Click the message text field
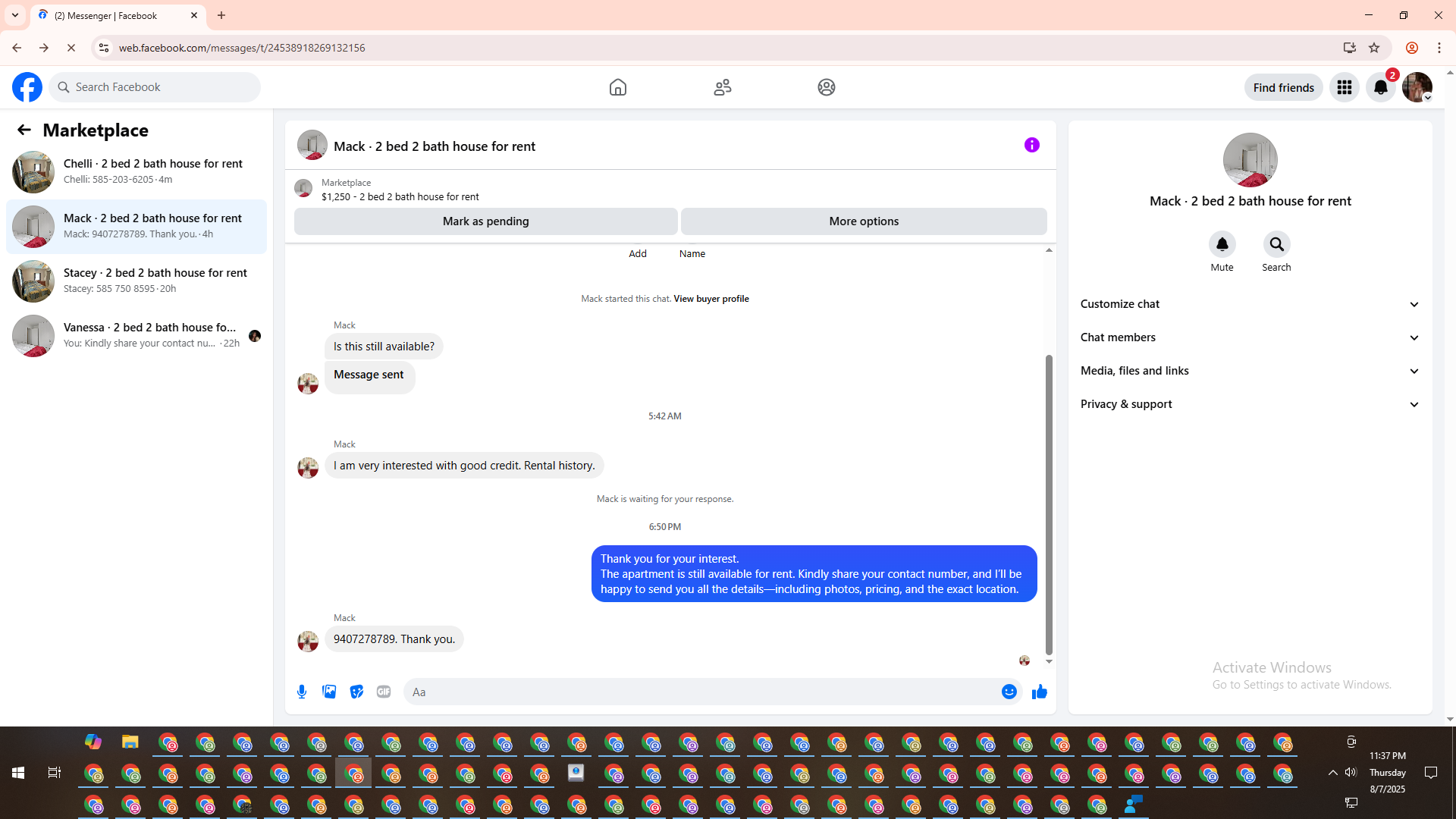 pos(701,692)
